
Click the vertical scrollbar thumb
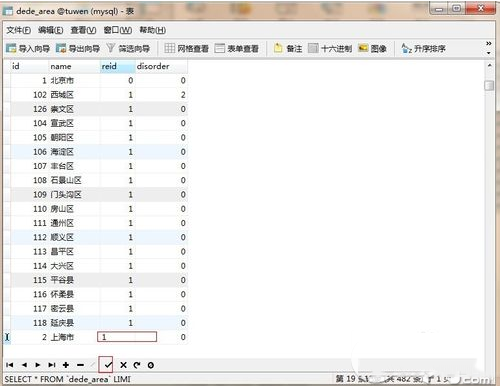point(489,85)
